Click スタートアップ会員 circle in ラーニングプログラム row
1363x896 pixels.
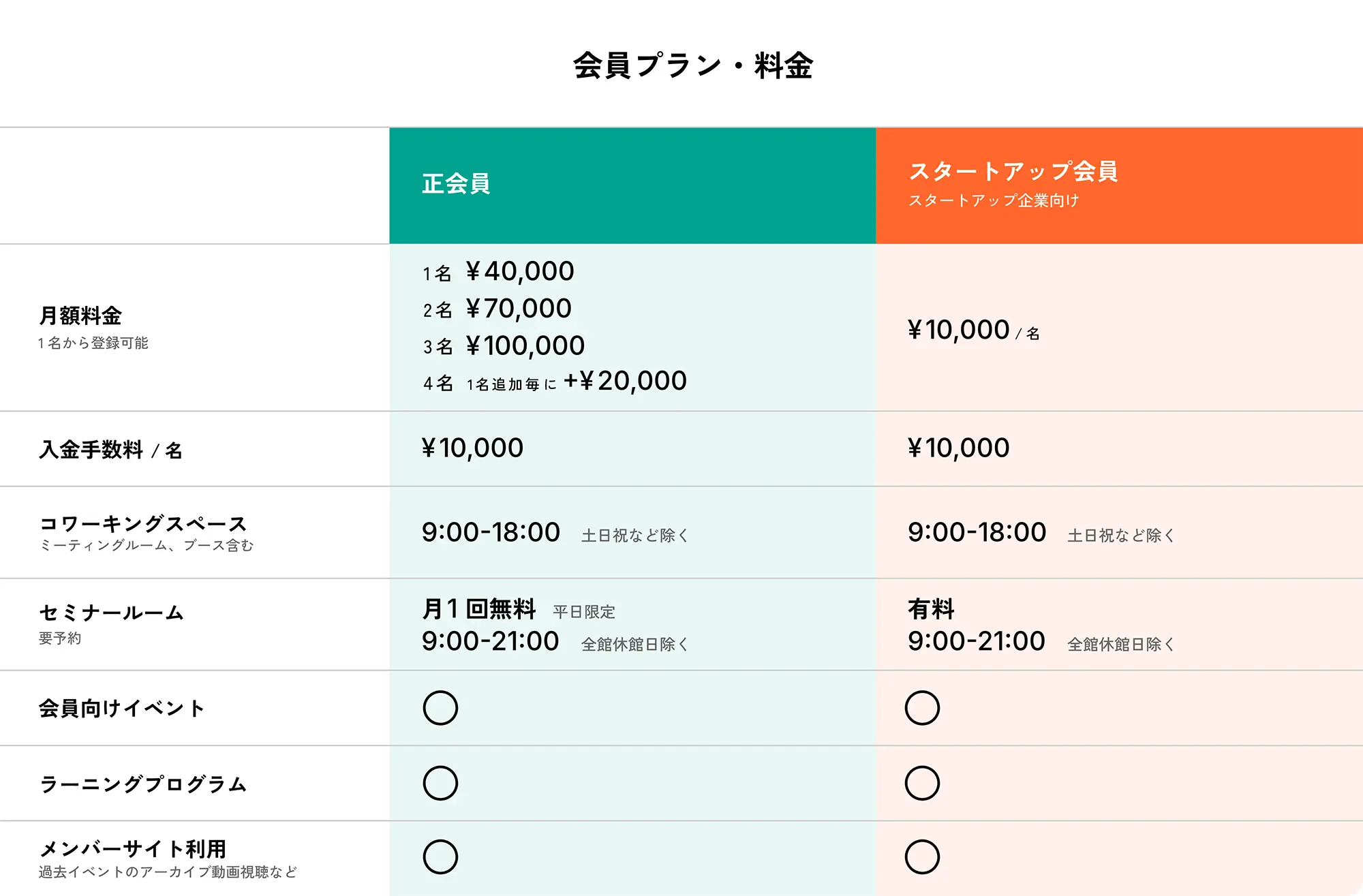point(922,783)
